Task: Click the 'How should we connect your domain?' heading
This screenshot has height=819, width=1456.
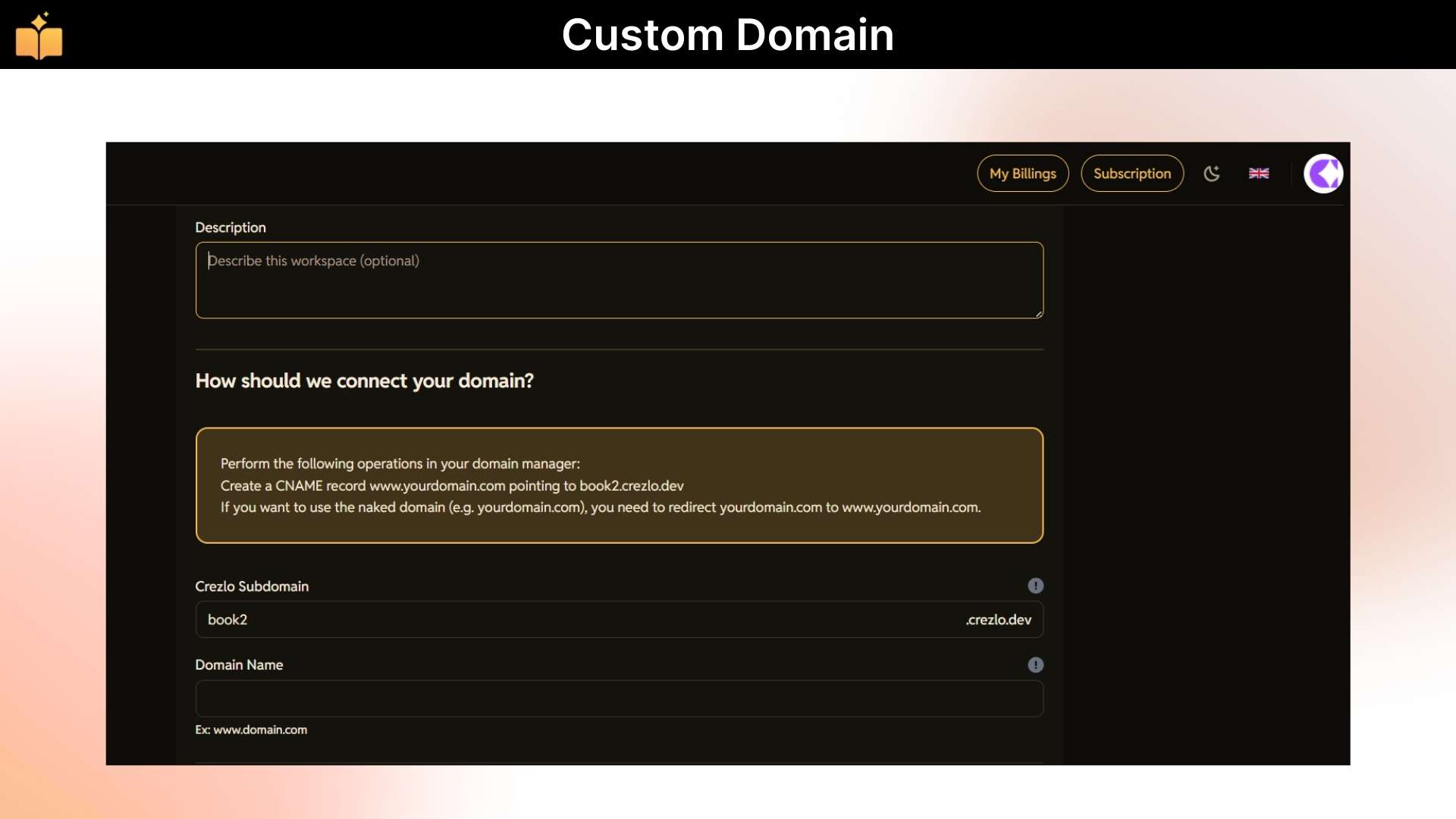Action: point(364,381)
